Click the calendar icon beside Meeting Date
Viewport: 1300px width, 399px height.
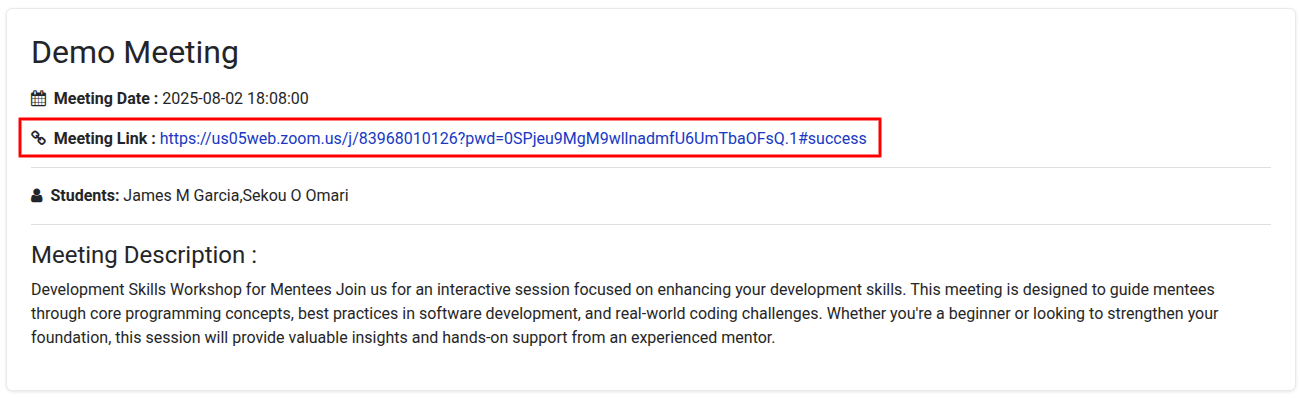[x=38, y=98]
